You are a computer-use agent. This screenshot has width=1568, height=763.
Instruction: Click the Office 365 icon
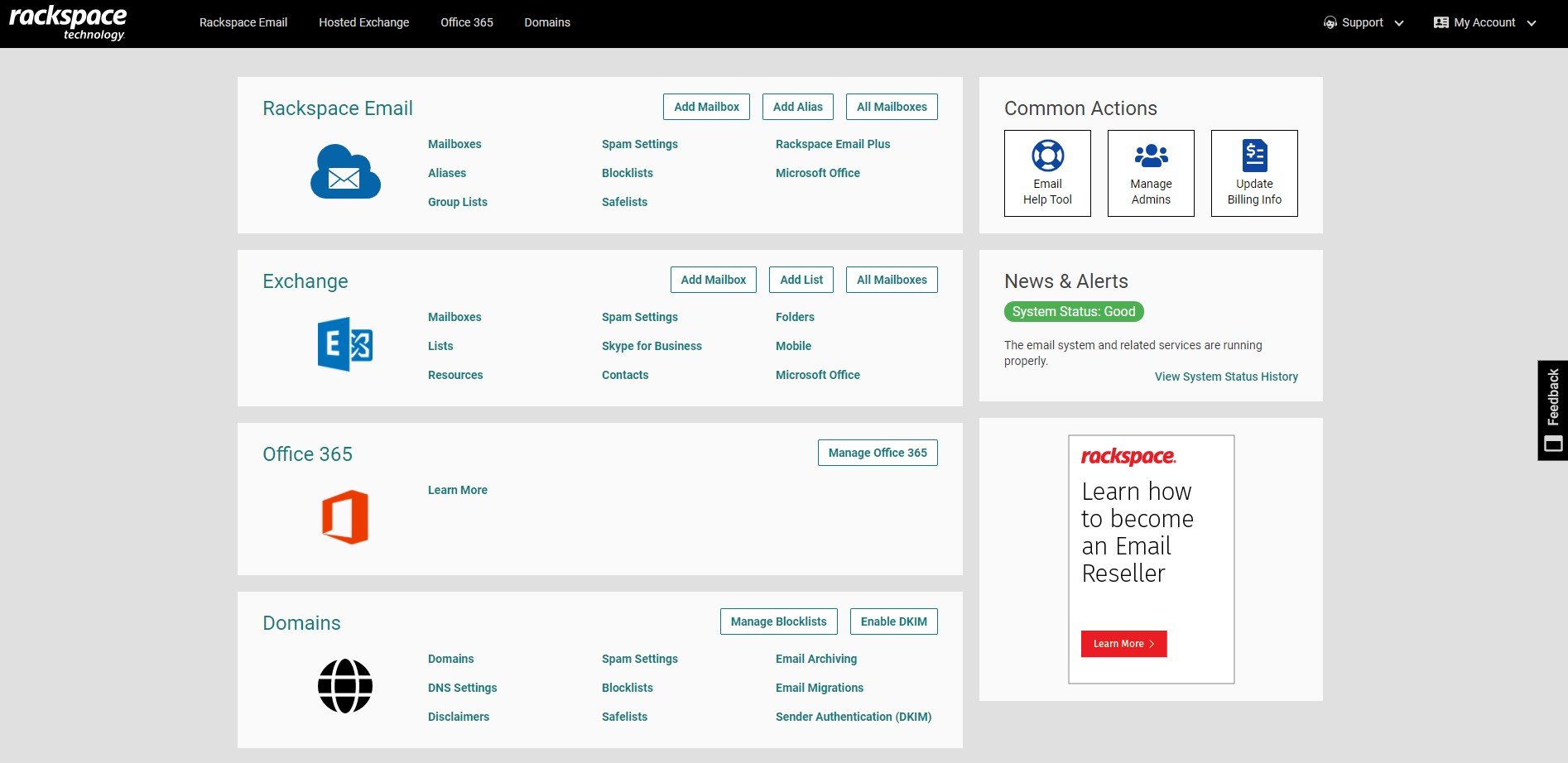click(x=345, y=516)
